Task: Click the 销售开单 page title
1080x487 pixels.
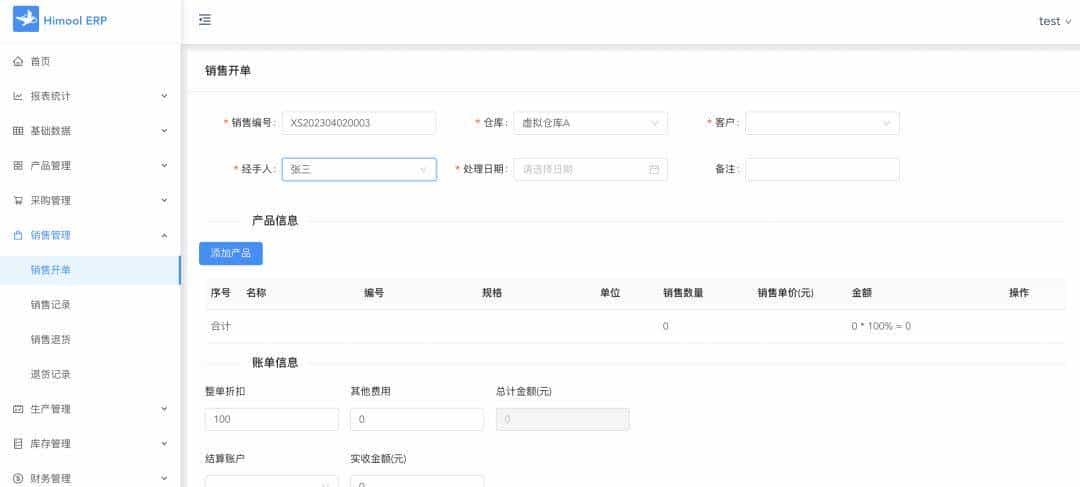Action: click(228, 70)
